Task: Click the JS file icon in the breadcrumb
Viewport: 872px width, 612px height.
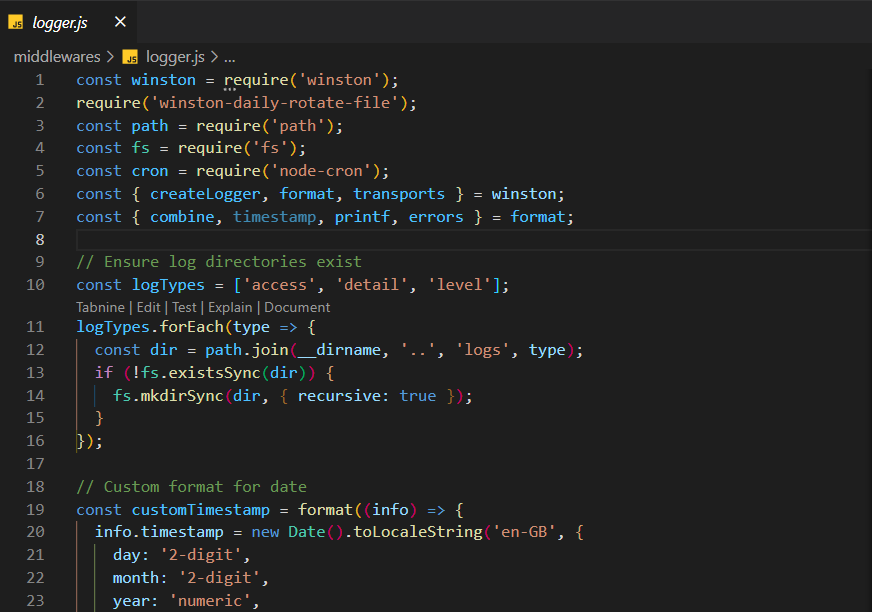Action: click(129, 57)
